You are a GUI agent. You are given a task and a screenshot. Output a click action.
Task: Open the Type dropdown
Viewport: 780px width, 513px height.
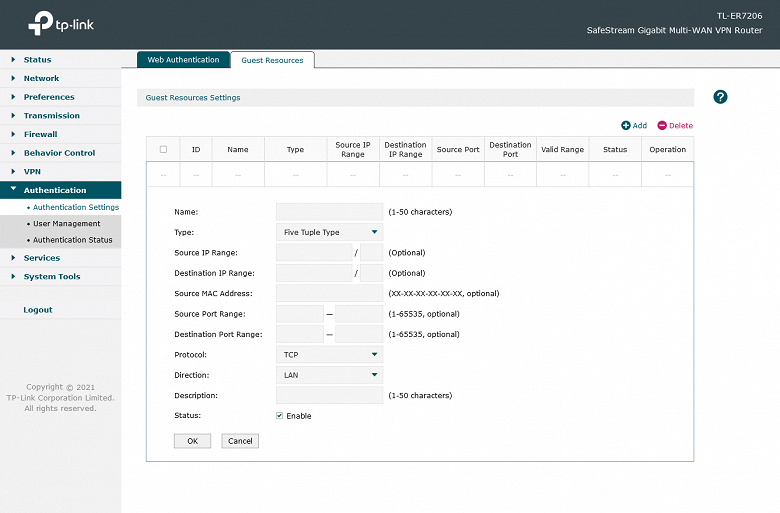point(329,232)
